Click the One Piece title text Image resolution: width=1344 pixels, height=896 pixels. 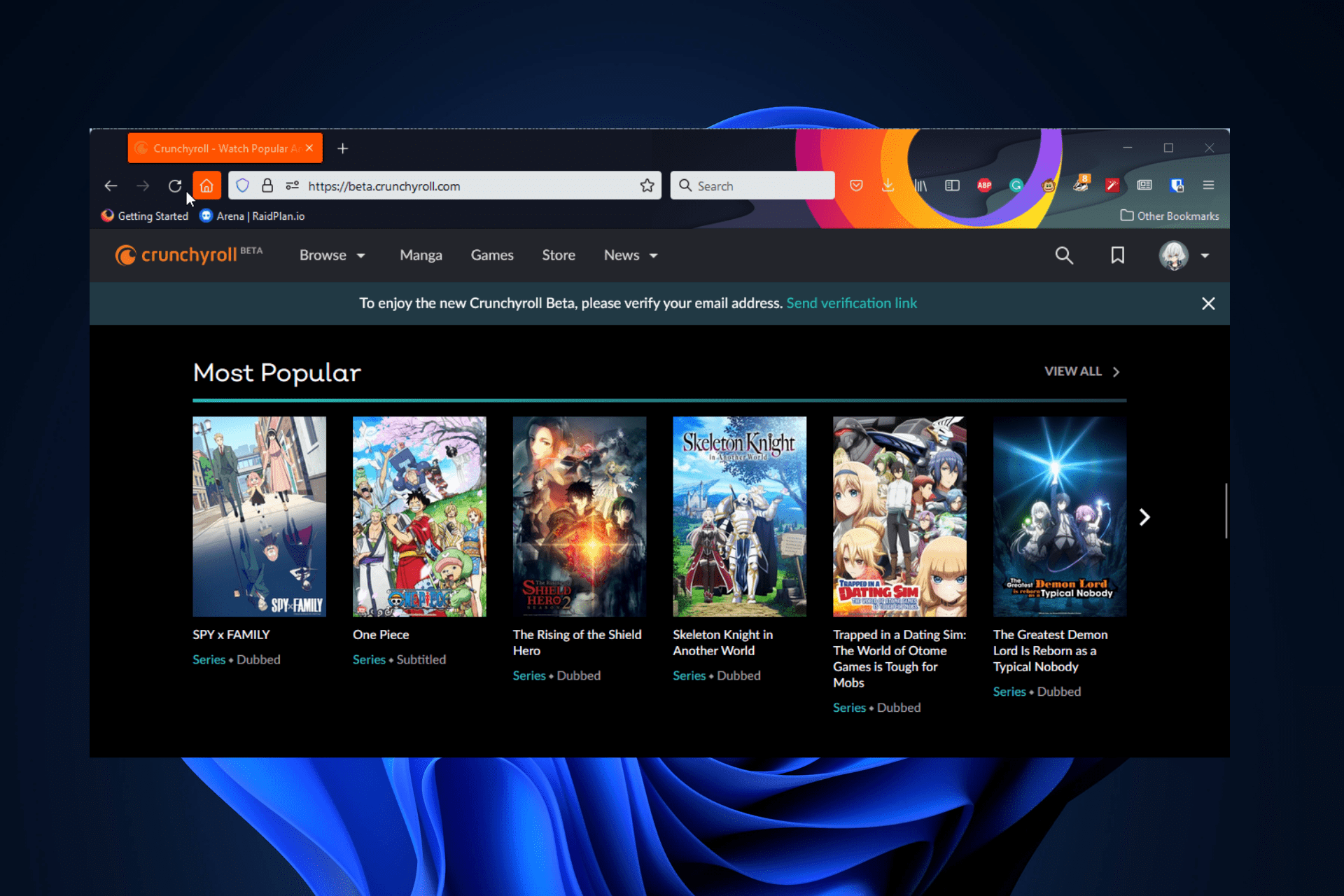point(381,635)
